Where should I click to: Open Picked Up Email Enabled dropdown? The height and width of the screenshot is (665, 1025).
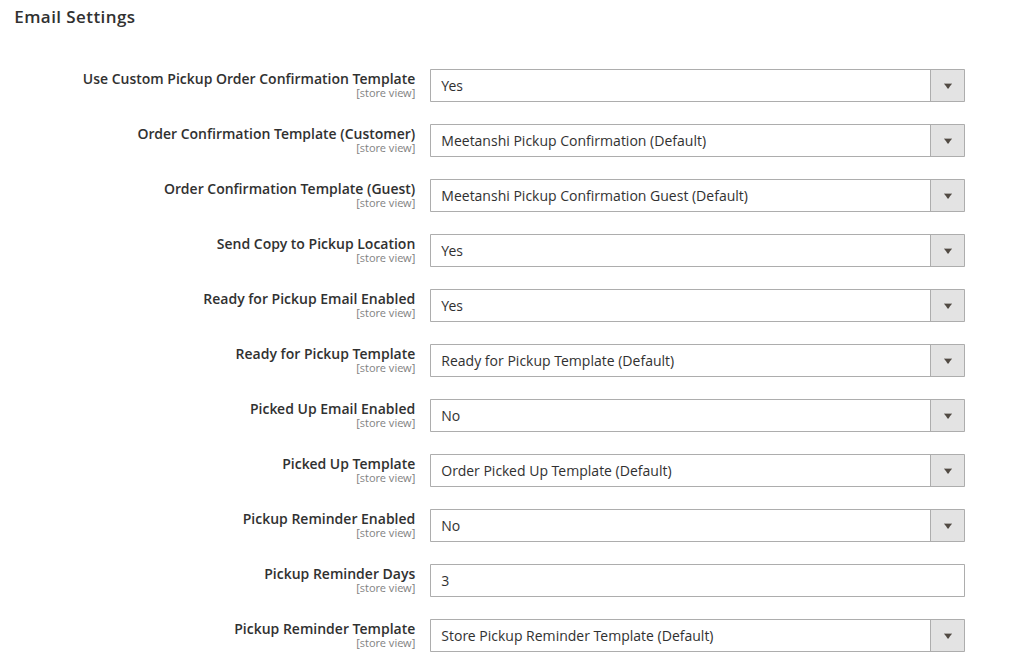click(697, 415)
